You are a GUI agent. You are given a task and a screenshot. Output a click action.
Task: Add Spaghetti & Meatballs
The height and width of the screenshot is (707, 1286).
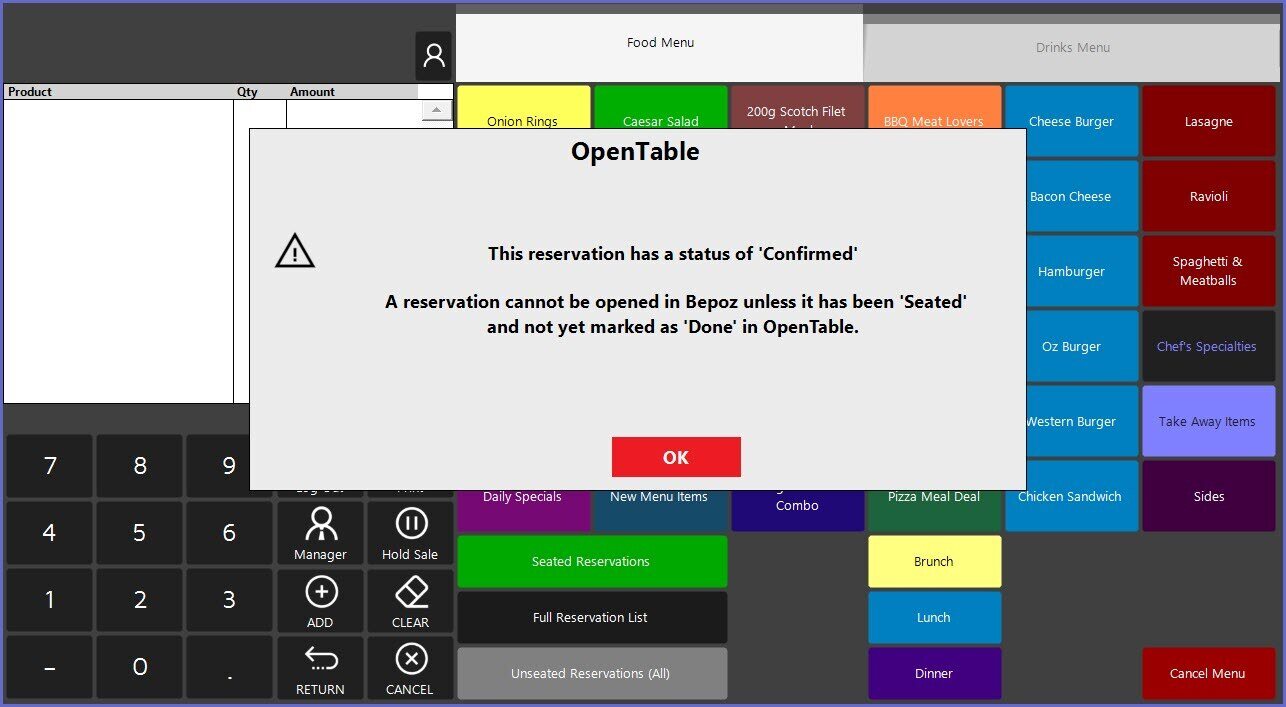[x=1209, y=271]
